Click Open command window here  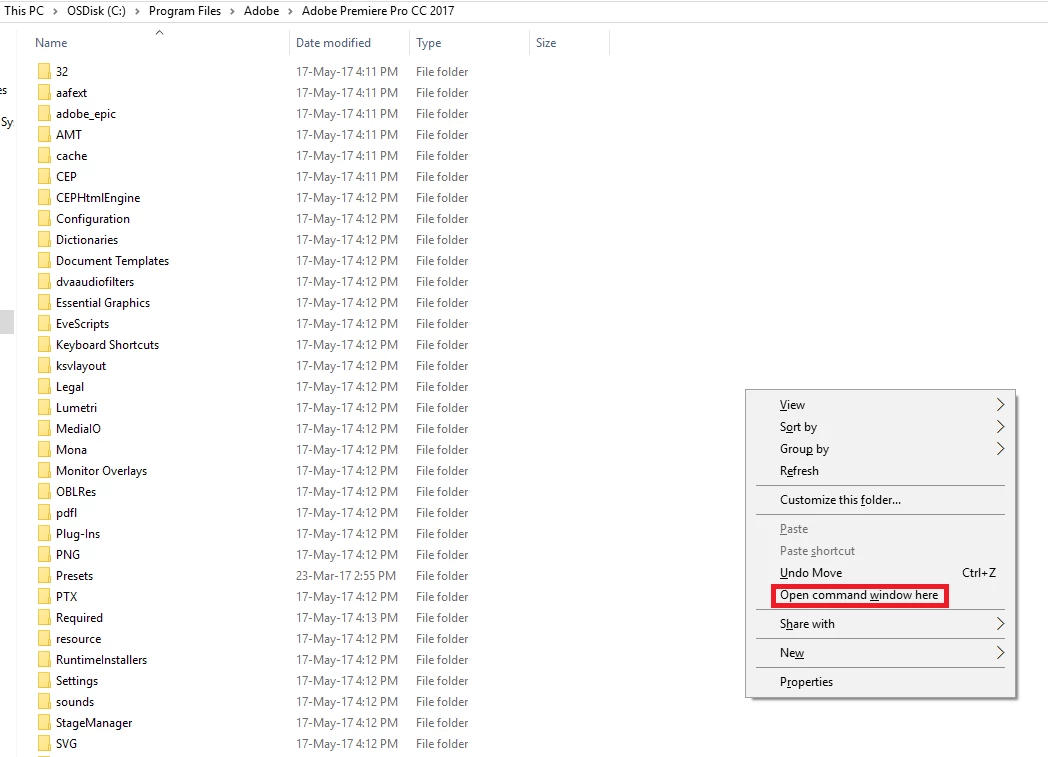click(859, 595)
